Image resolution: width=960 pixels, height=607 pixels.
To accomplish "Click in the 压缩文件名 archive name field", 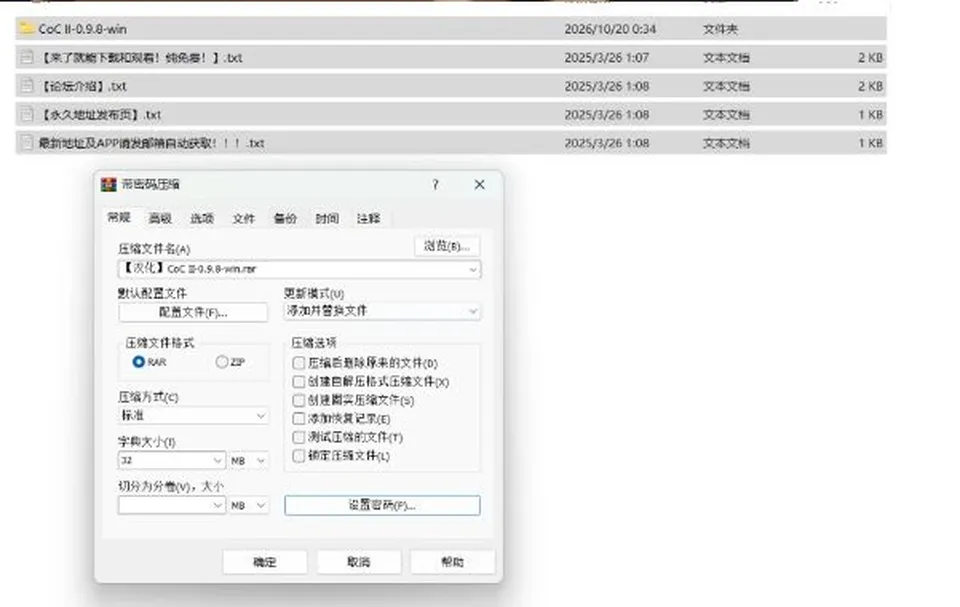I will (x=299, y=269).
